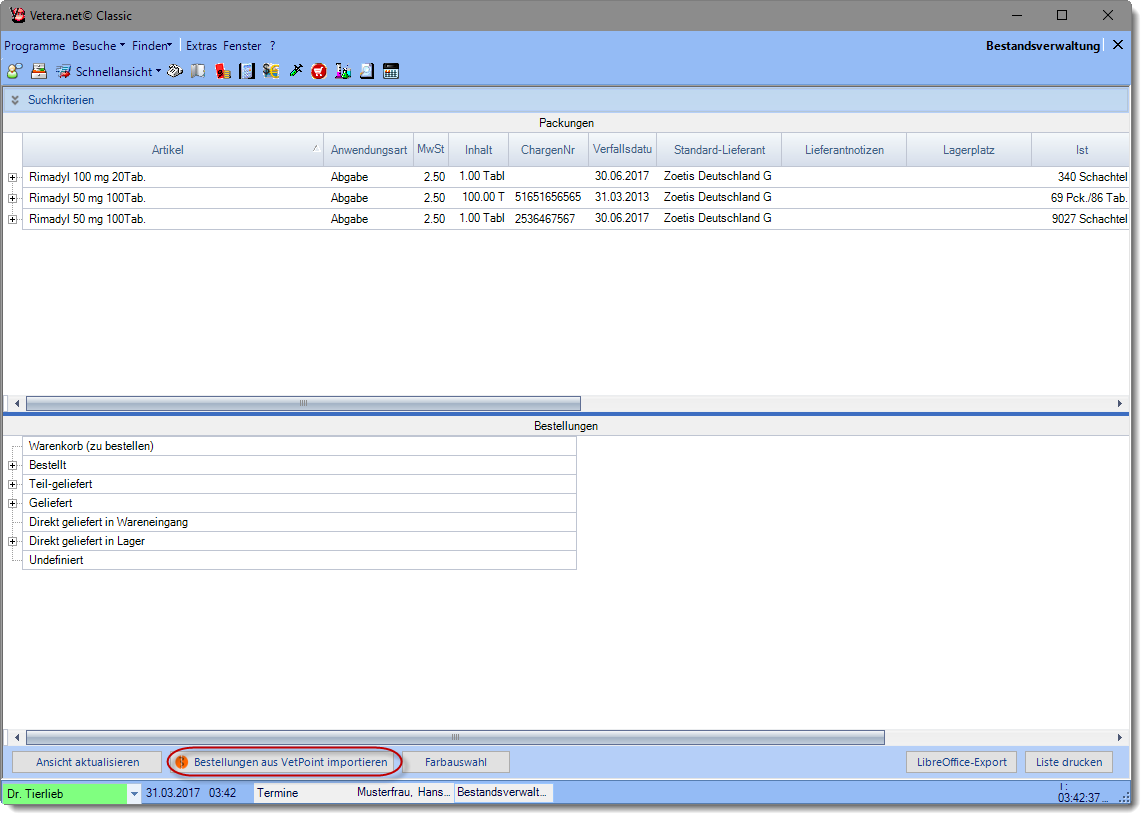The width and height of the screenshot is (1147, 820).
Task: Open the Dr. Tierlieb user dropdown
Action: 134,794
